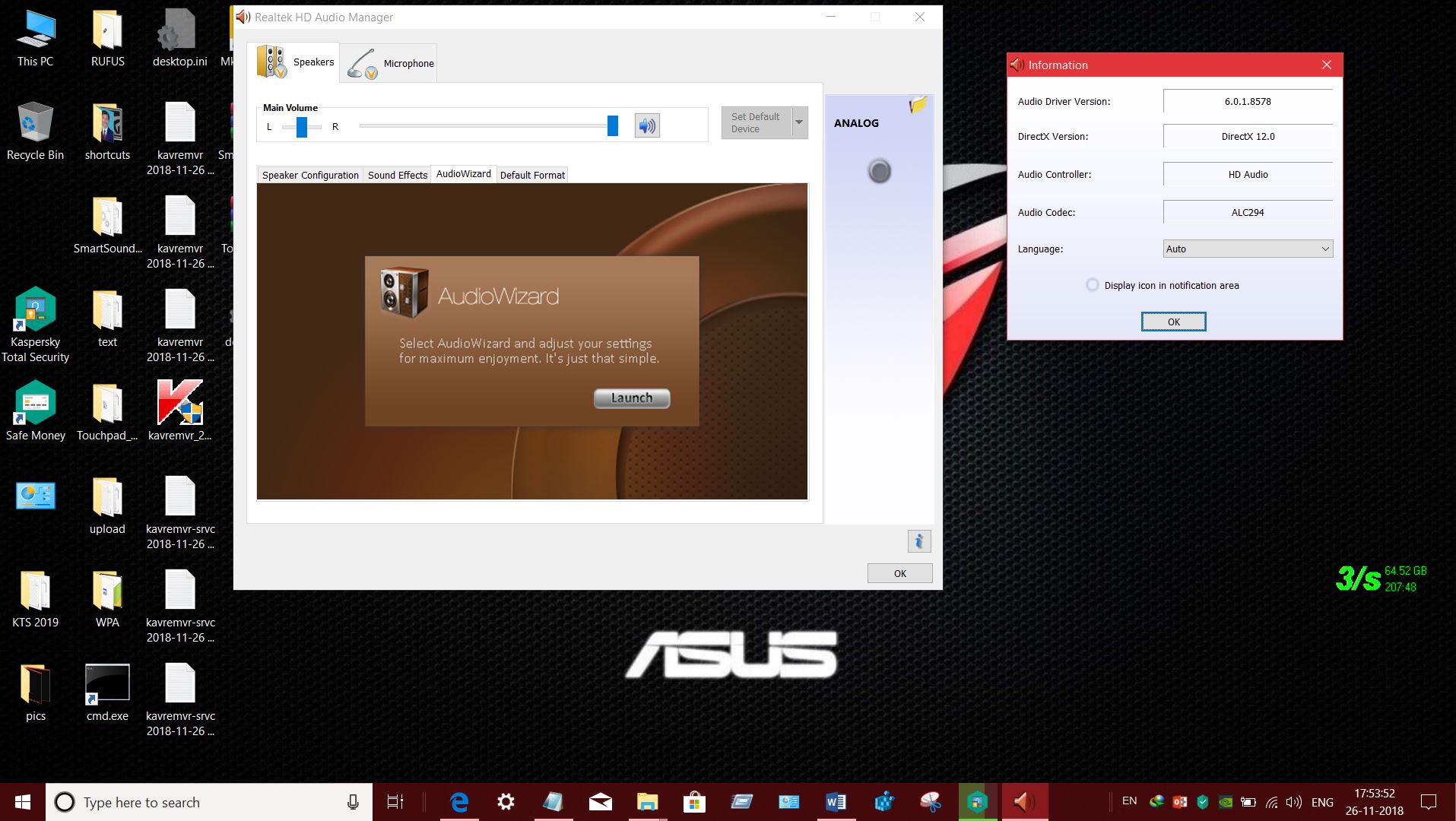
Task: Click OK in Realtek HD Audio Manager
Action: 900,573
